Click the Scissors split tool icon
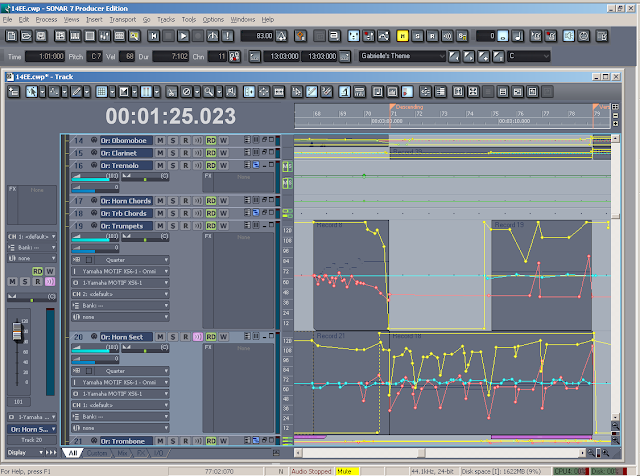The width and height of the screenshot is (640, 476). point(171,92)
